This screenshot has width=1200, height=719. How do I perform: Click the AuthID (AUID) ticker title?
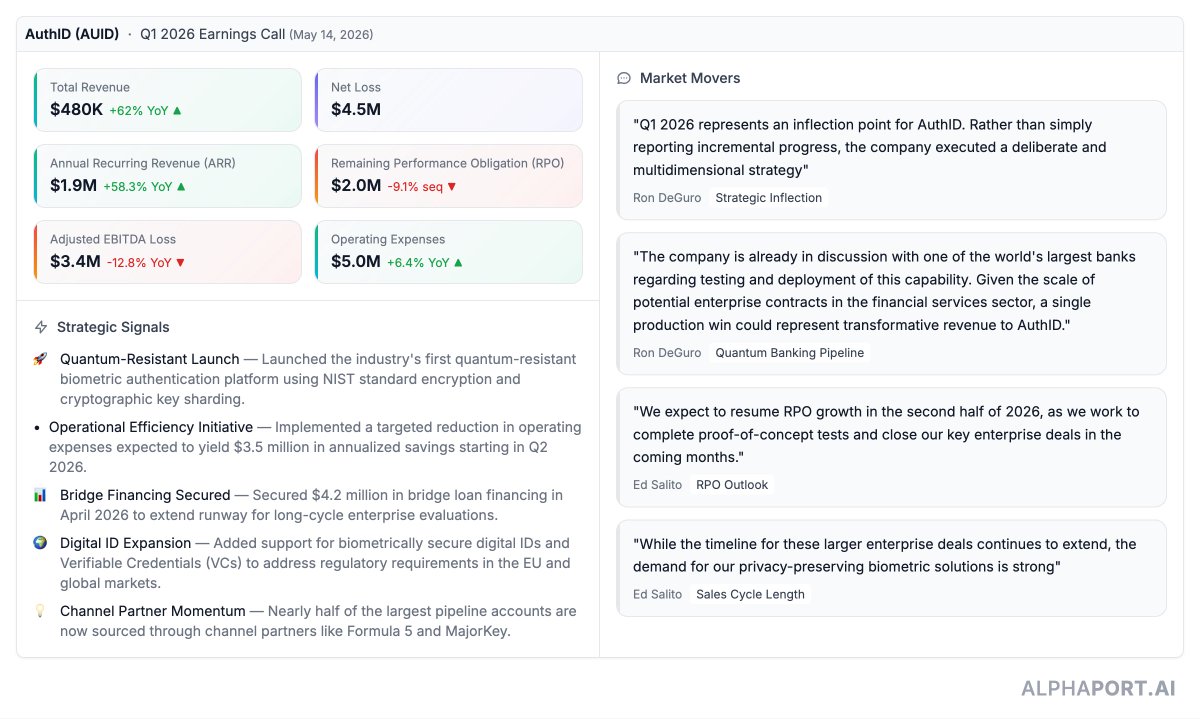[72, 34]
